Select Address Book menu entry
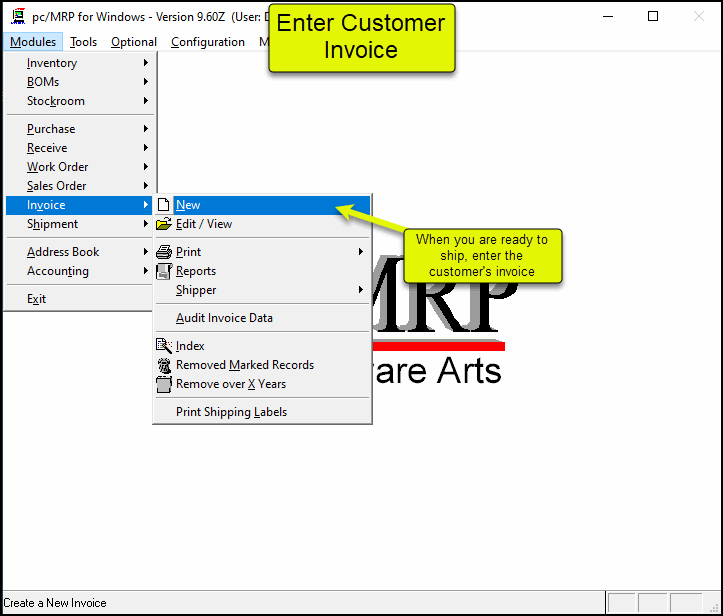 (x=79, y=252)
